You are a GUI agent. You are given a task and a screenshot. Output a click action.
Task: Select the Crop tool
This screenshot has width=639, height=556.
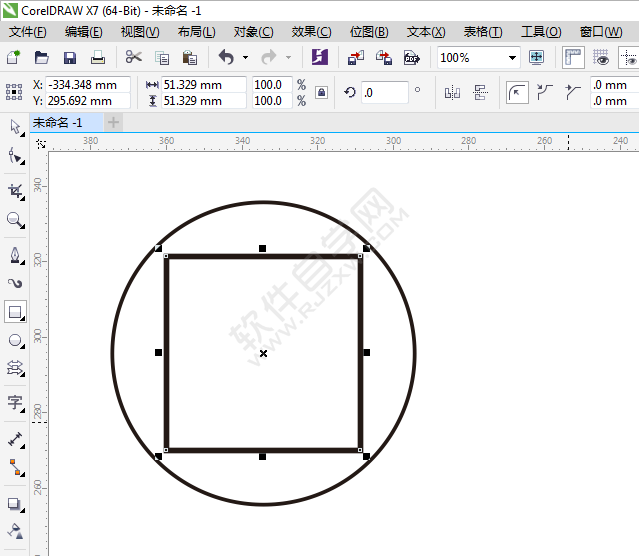click(x=15, y=190)
